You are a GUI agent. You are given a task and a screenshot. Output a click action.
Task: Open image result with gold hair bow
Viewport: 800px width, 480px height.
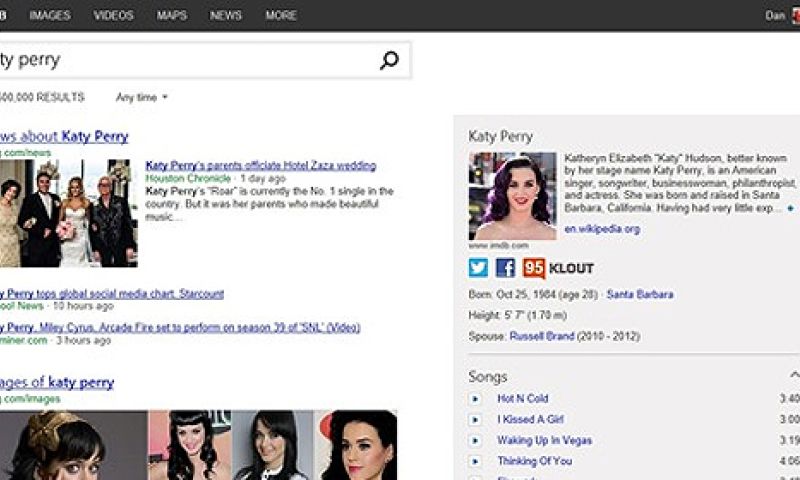[73, 445]
